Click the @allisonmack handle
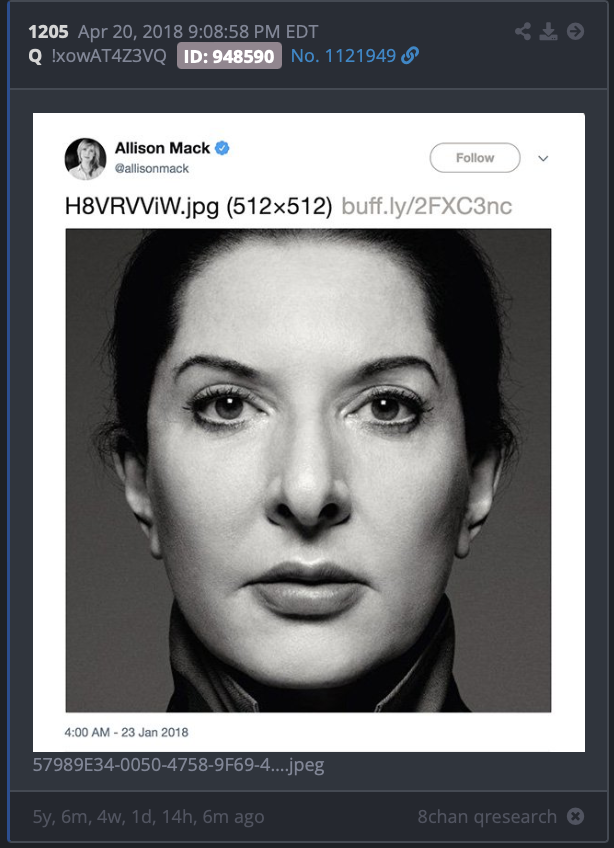 [151, 169]
